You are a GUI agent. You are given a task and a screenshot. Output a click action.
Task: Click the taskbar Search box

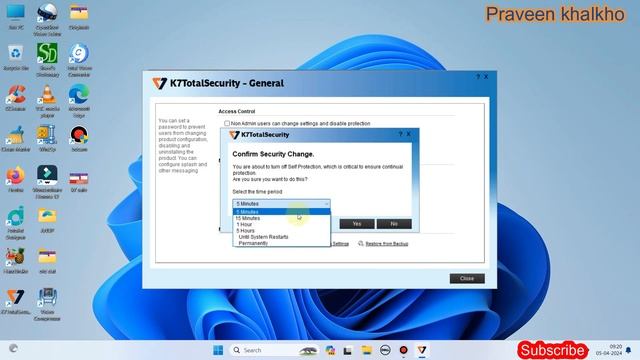(x=273, y=350)
